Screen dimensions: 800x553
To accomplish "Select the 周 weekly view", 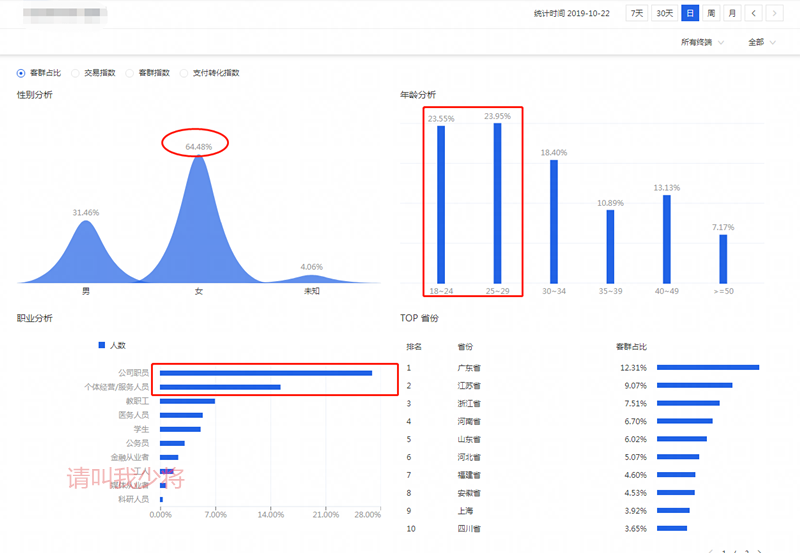I will 711,13.
